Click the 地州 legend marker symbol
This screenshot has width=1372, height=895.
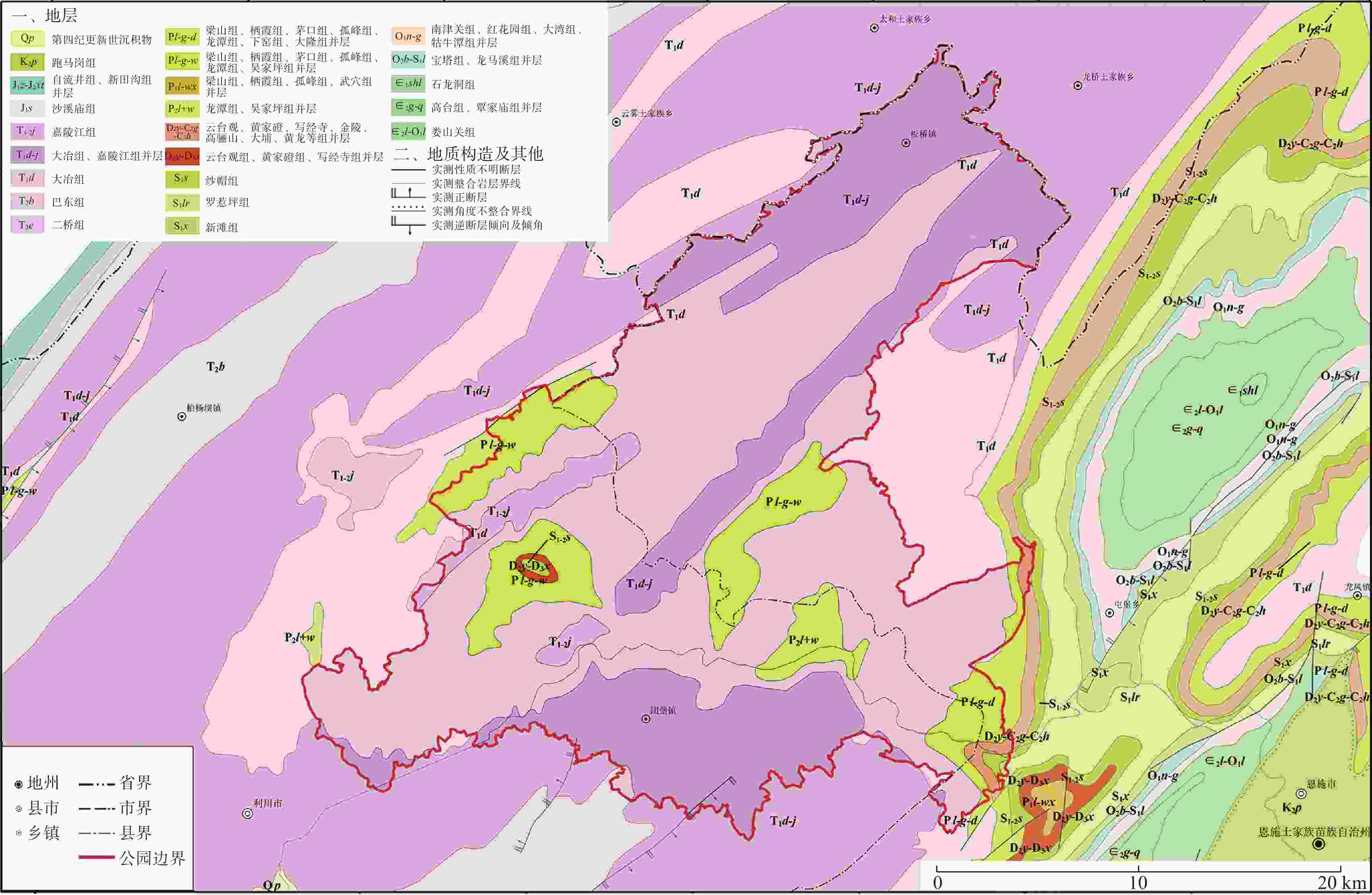click(19, 784)
